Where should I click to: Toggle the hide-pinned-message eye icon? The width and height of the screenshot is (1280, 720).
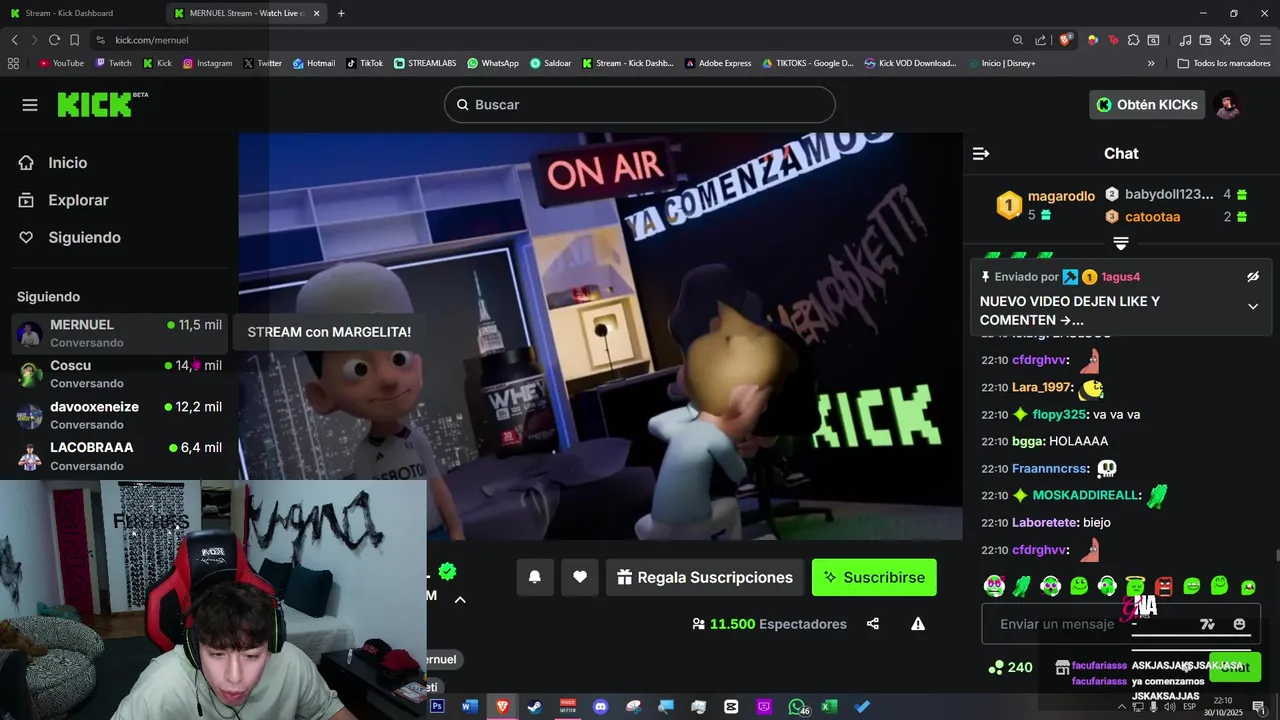point(1253,277)
